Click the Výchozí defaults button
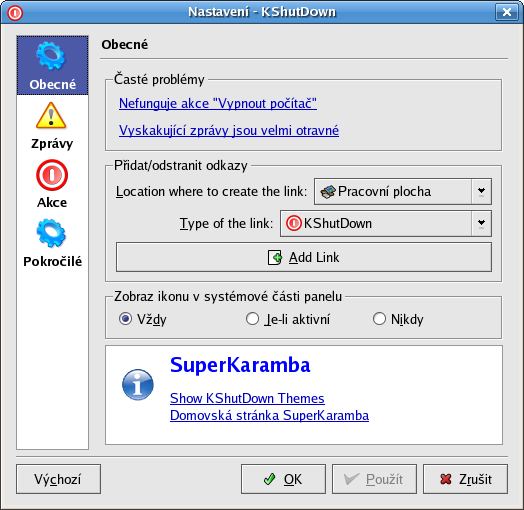The image size is (524, 510). point(58,479)
